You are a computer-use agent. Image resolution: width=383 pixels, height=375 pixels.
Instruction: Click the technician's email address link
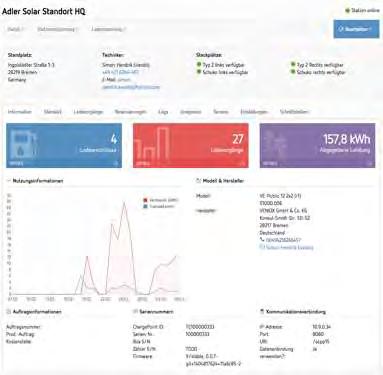(131, 87)
